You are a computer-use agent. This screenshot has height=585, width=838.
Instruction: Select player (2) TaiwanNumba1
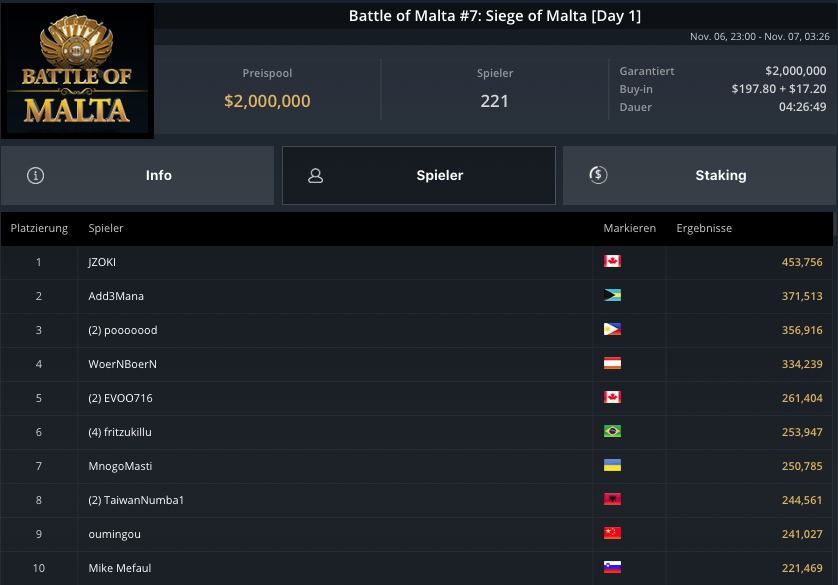pyautogui.click(x=136, y=500)
